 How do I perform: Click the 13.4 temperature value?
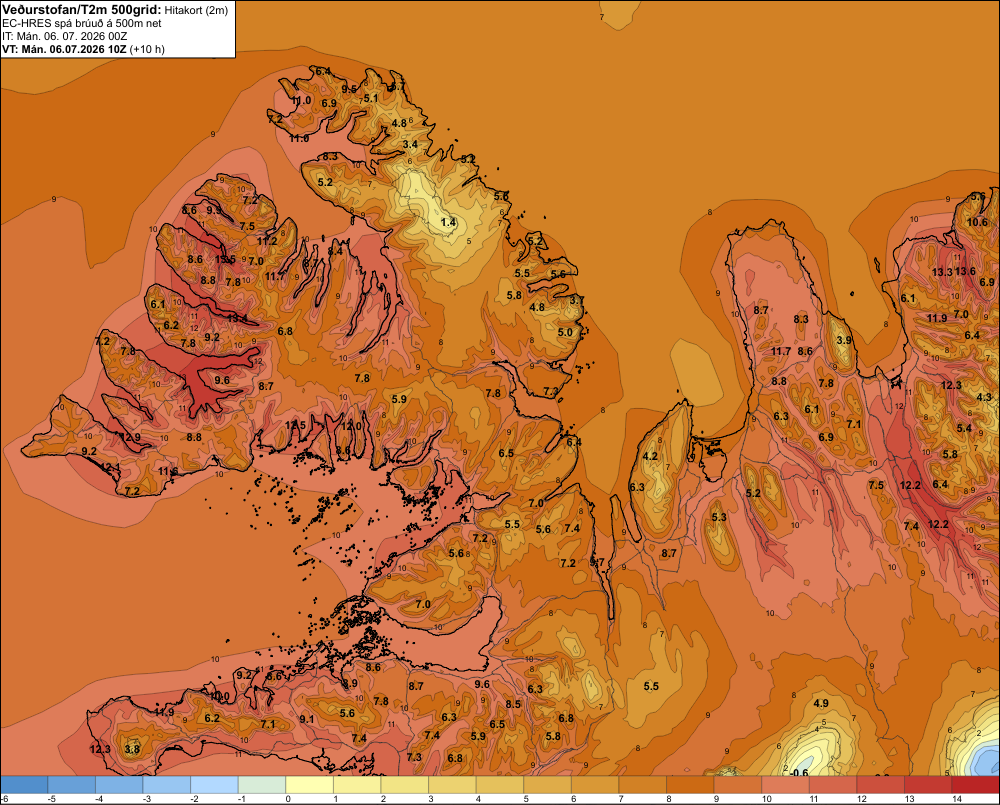(x=237, y=318)
